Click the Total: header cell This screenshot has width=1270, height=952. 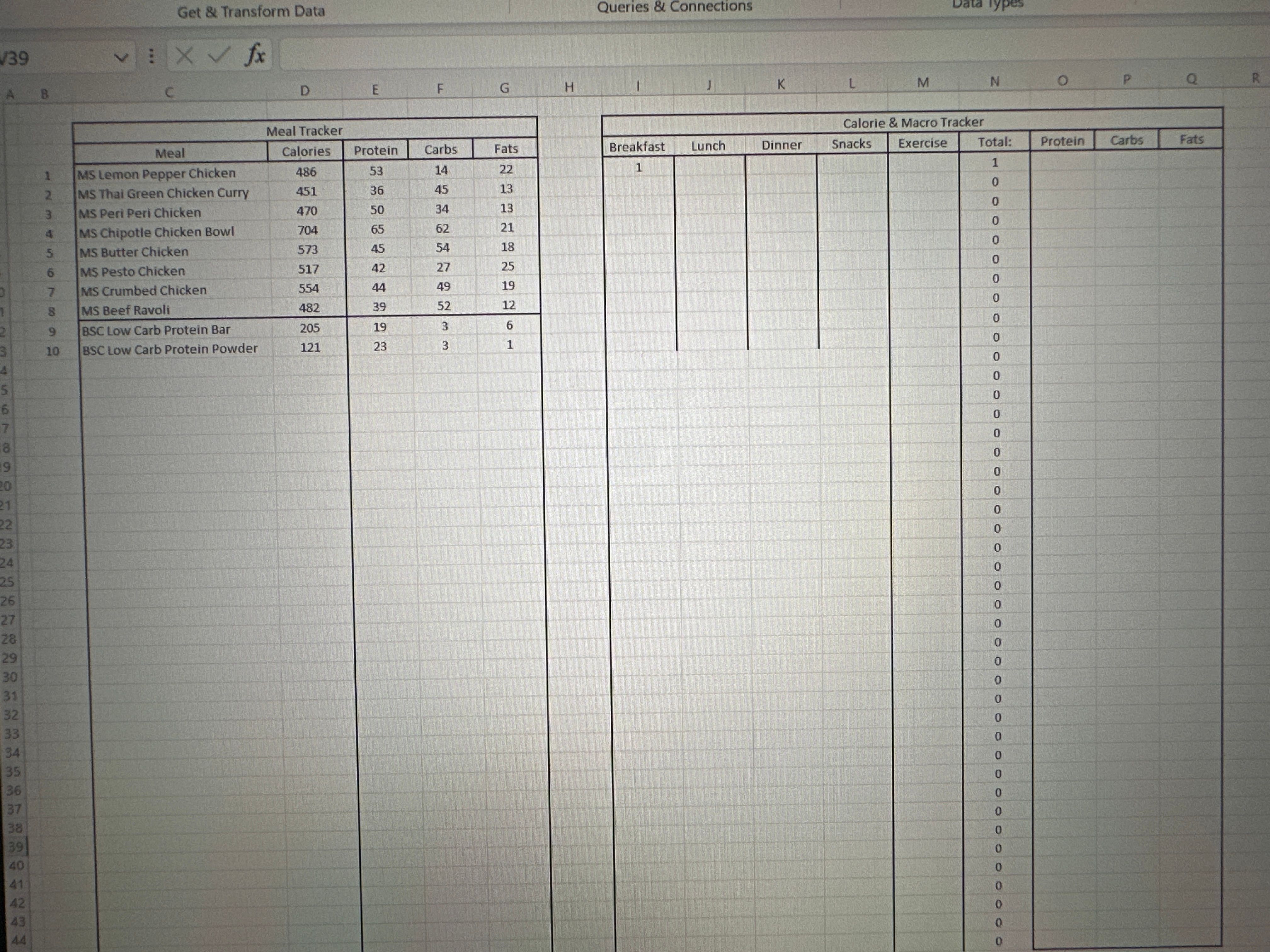tap(994, 142)
